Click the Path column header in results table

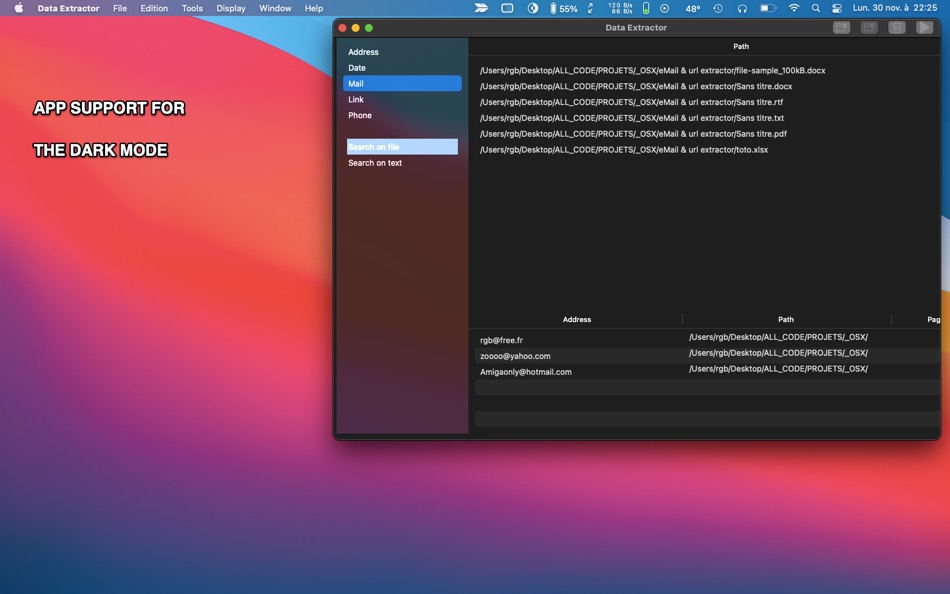[786, 319]
